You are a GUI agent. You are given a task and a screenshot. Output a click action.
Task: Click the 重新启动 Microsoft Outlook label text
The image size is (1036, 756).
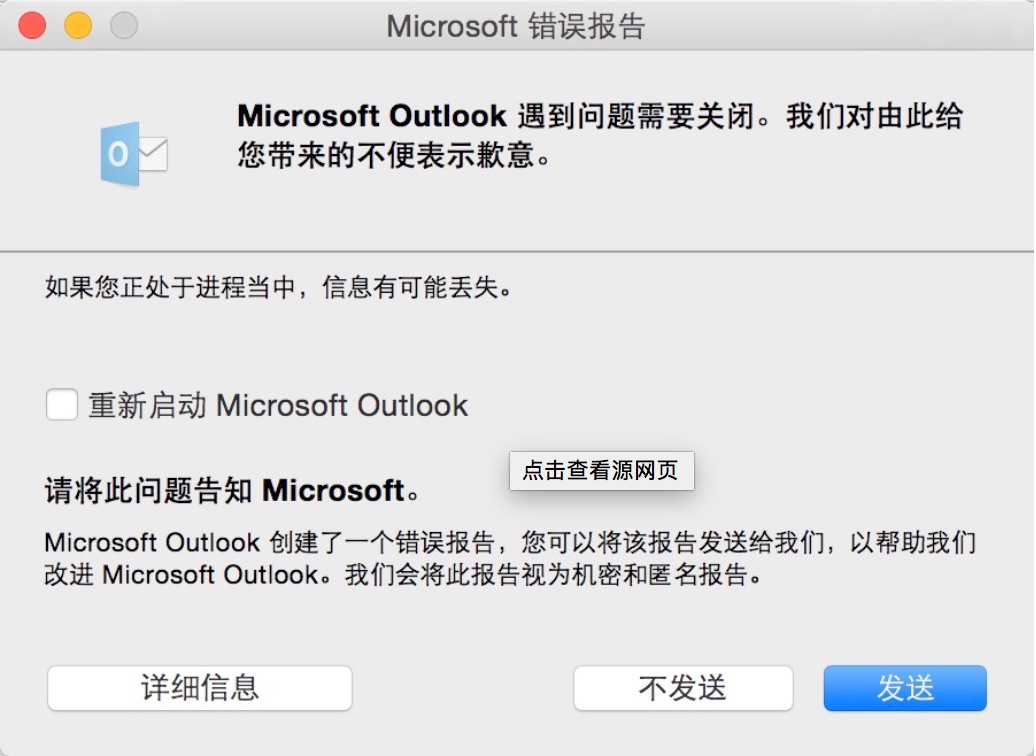[278, 405]
